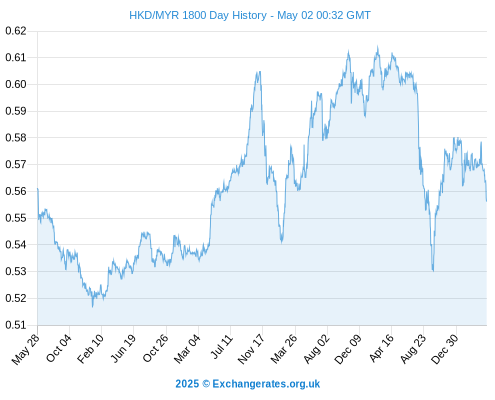Click the Jun 19 x-axis date label
This screenshot has height=400, width=495.
123,349
